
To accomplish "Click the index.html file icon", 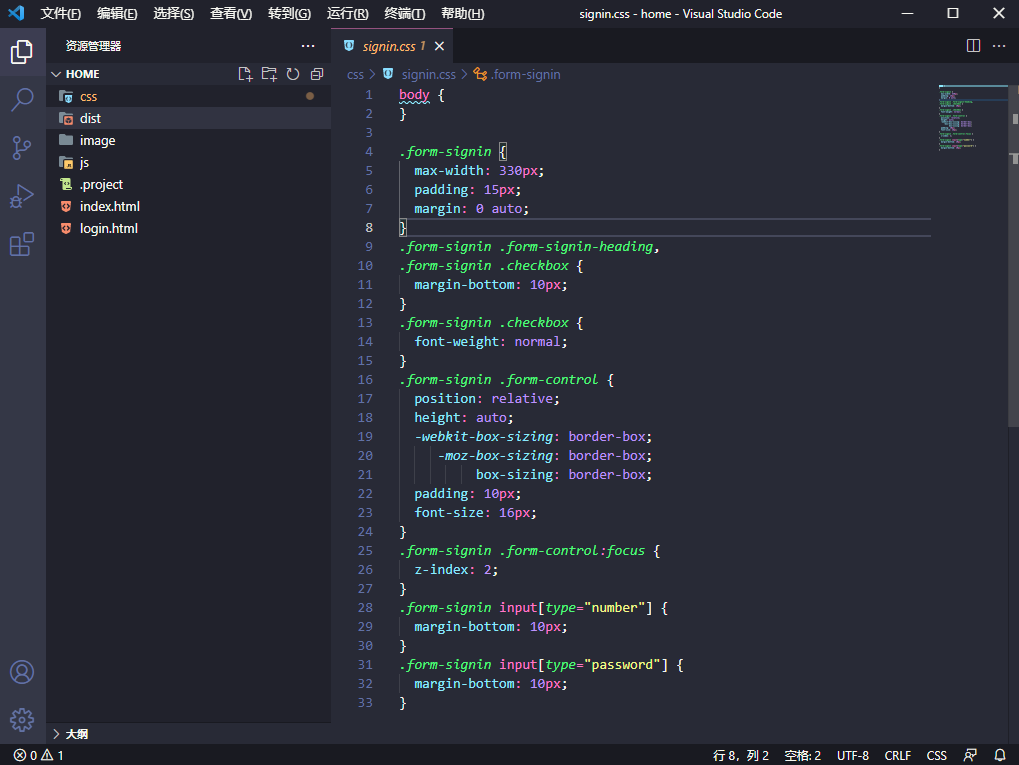I will point(66,206).
